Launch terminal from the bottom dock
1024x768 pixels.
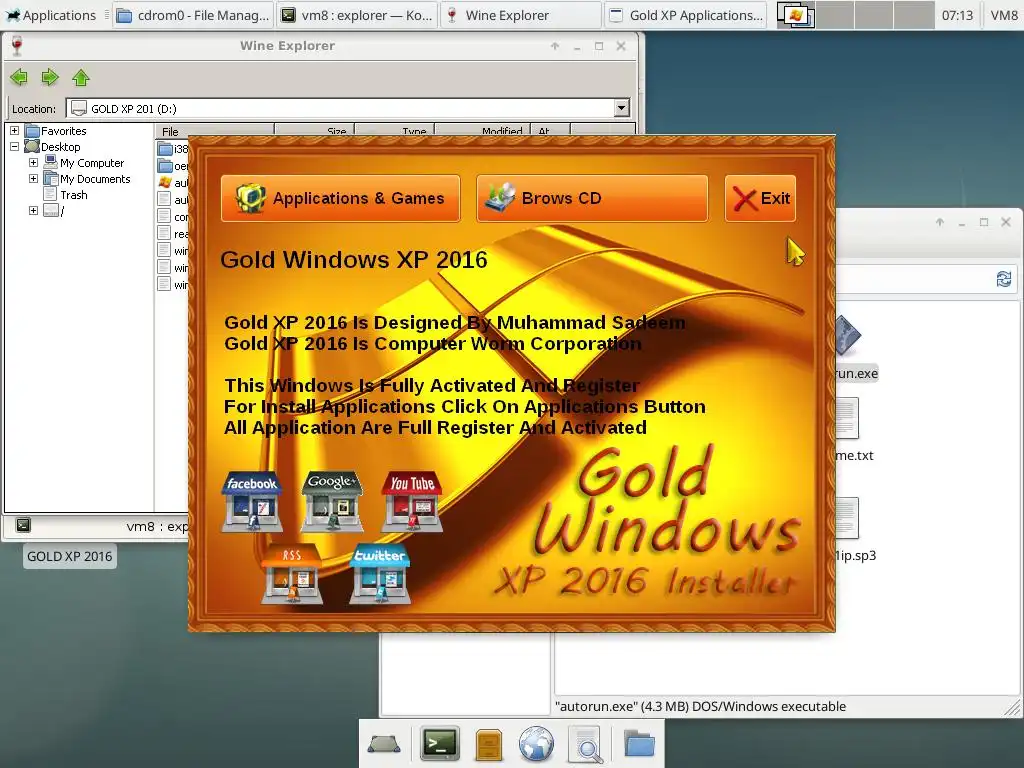pos(439,743)
